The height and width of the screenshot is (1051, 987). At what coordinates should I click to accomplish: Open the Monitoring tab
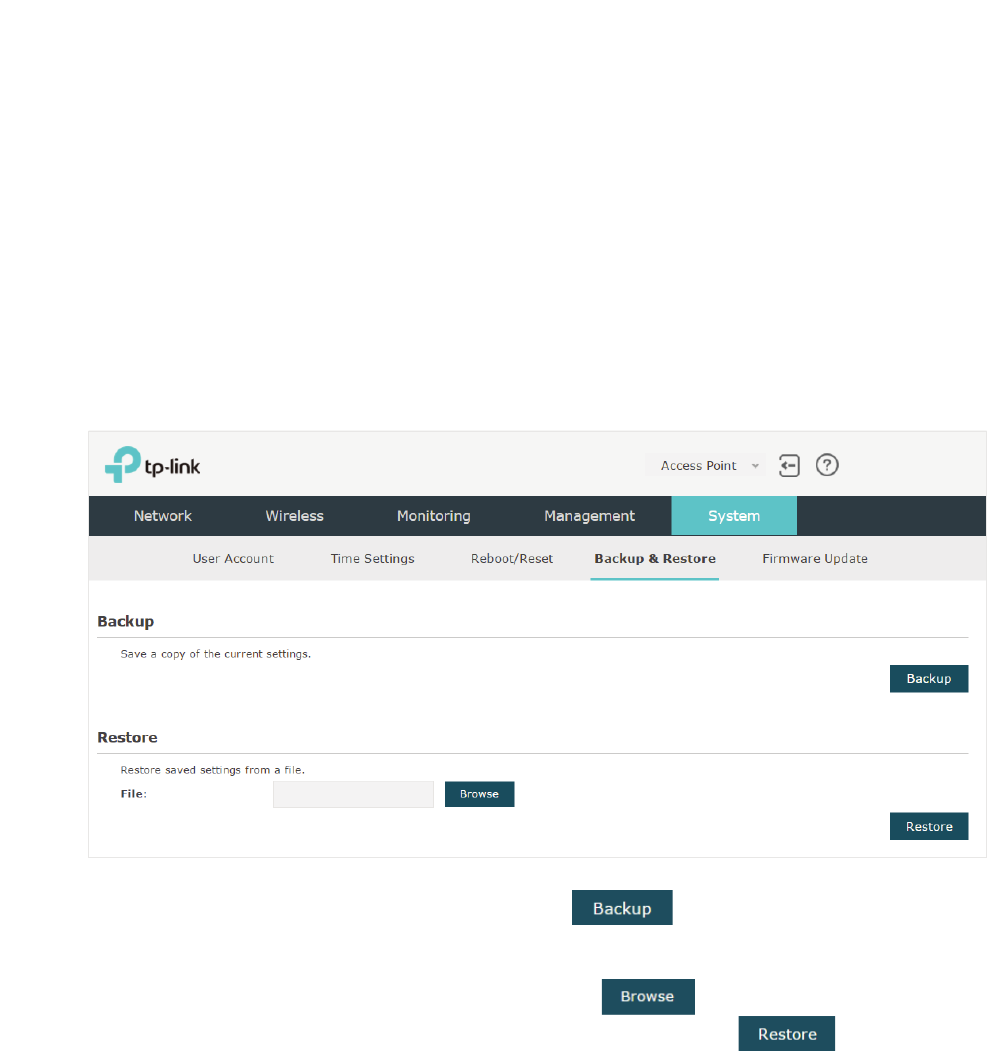point(434,516)
